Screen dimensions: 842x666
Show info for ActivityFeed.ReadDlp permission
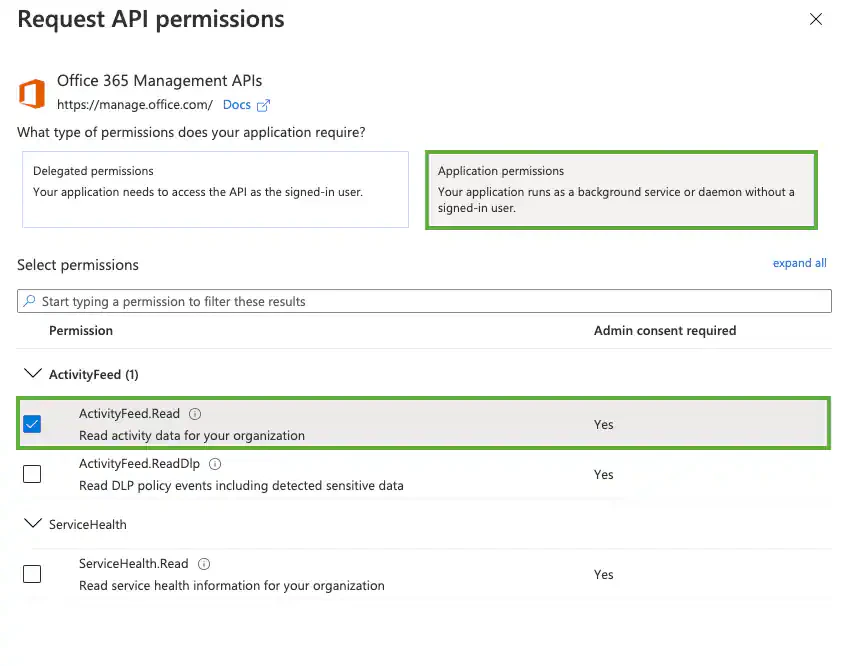pyautogui.click(x=215, y=464)
